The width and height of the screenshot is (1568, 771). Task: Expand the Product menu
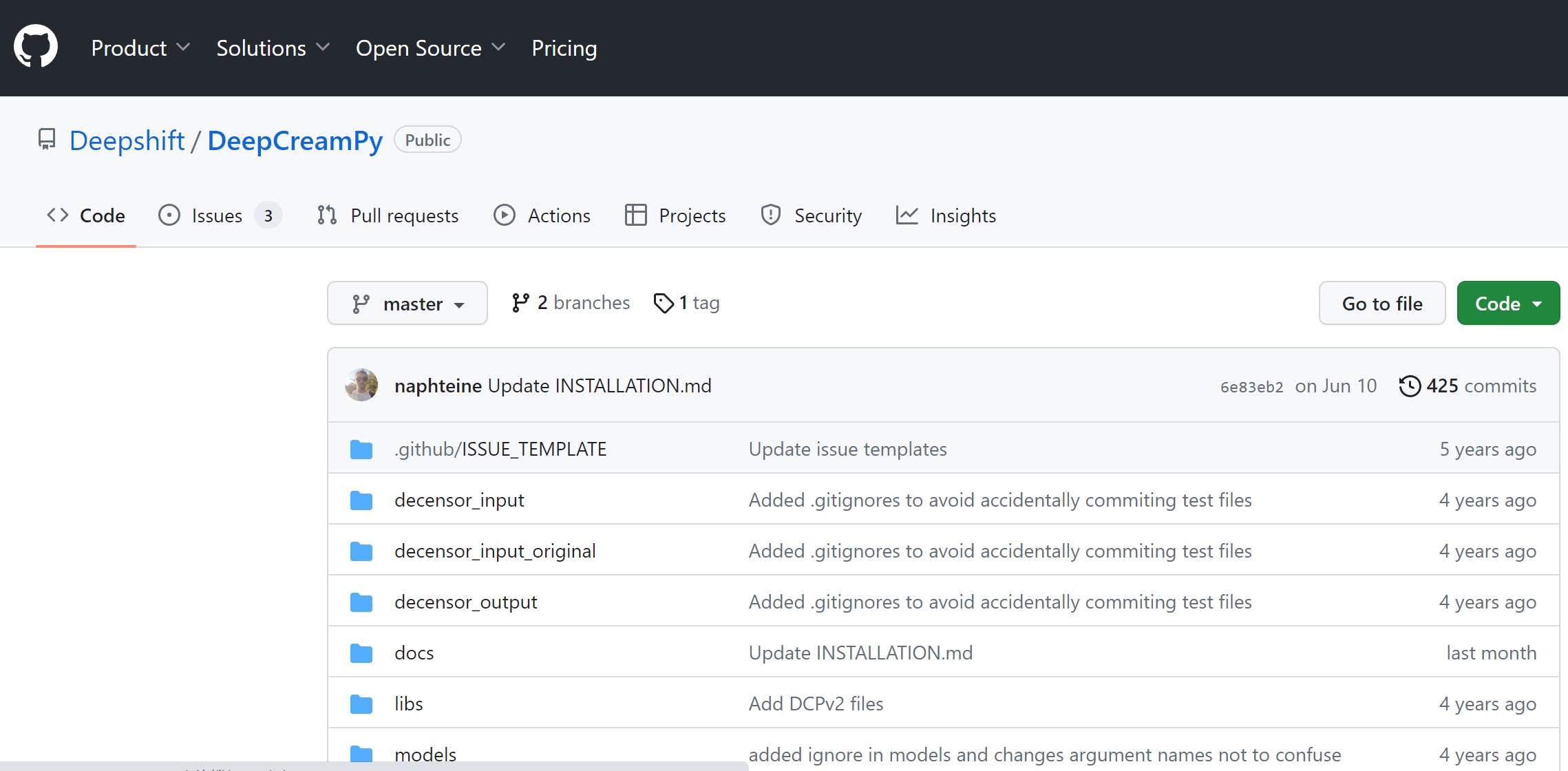click(x=140, y=48)
